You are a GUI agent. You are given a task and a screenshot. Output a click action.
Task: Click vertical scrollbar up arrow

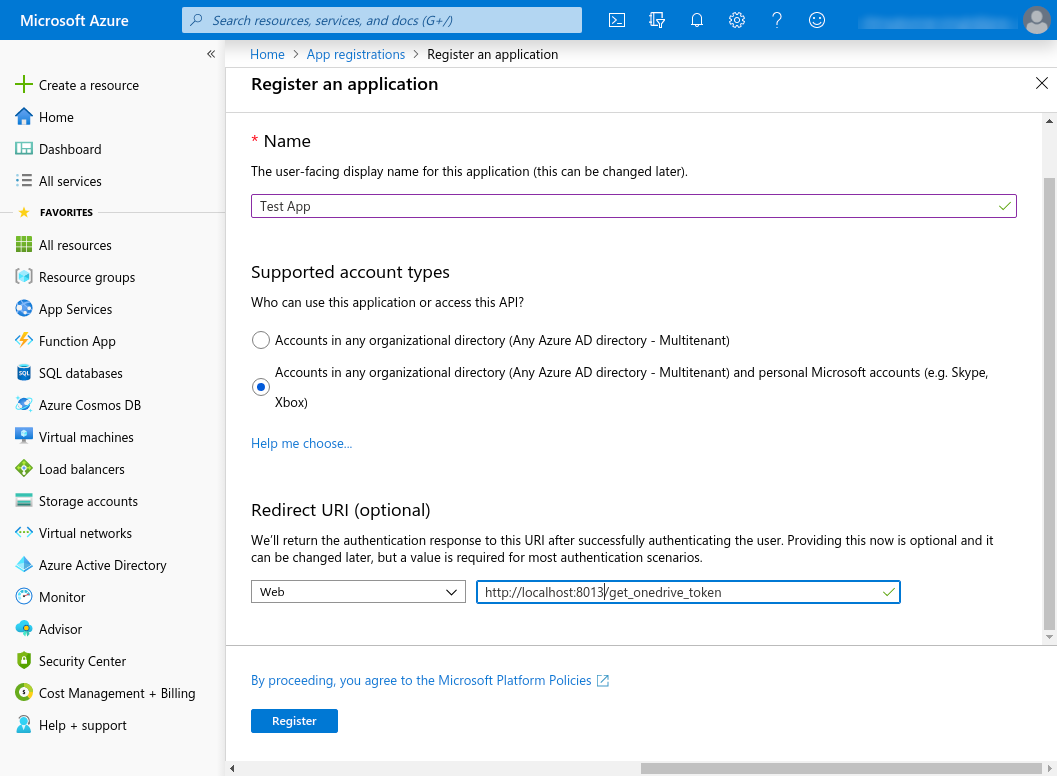pos(1049,121)
